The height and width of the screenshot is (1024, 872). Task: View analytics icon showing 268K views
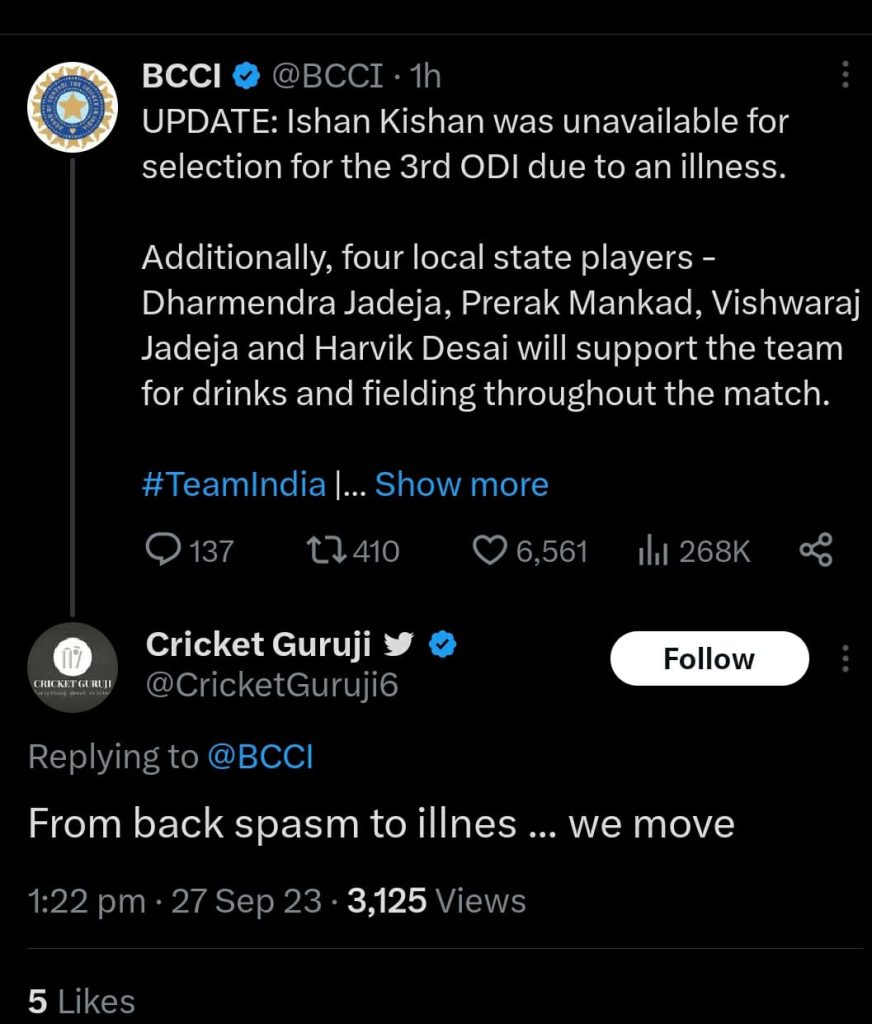[x=652, y=549]
